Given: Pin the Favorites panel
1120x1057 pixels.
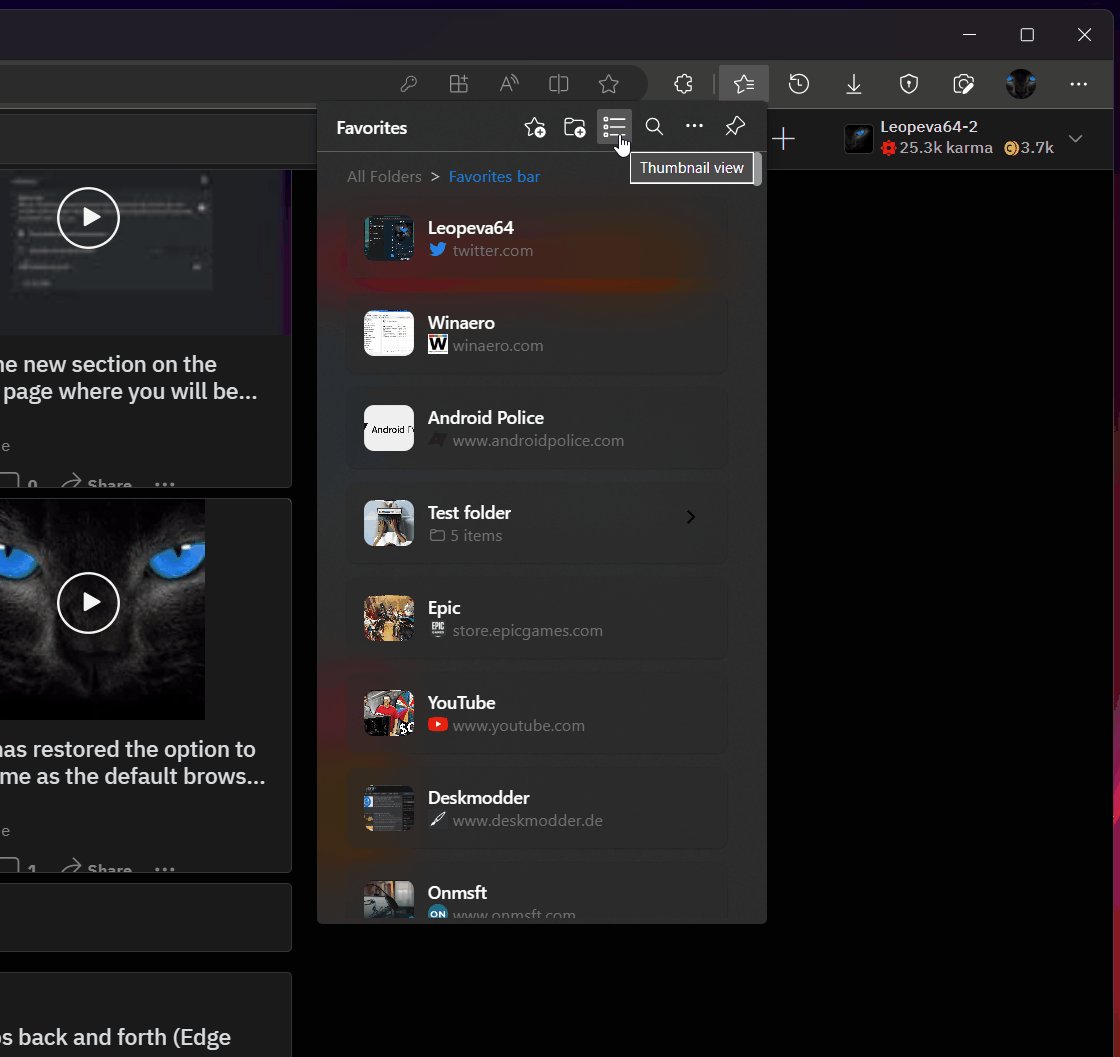Looking at the screenshot, I should (x=735, y=126).
